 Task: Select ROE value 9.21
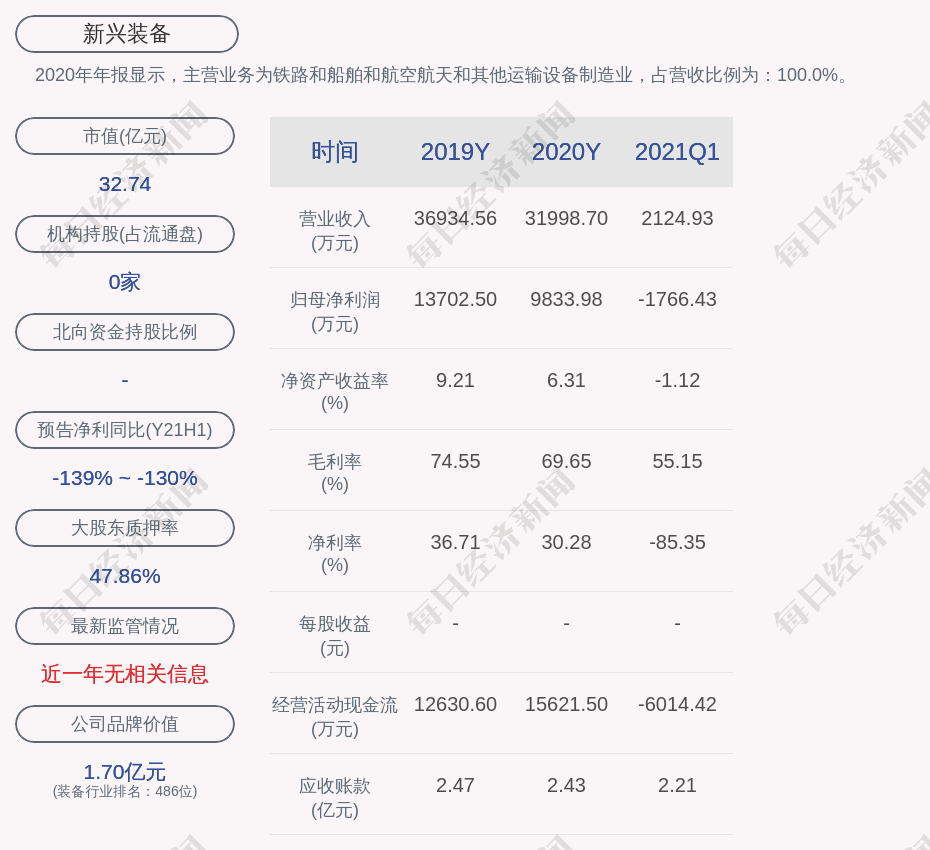[455, 380]
